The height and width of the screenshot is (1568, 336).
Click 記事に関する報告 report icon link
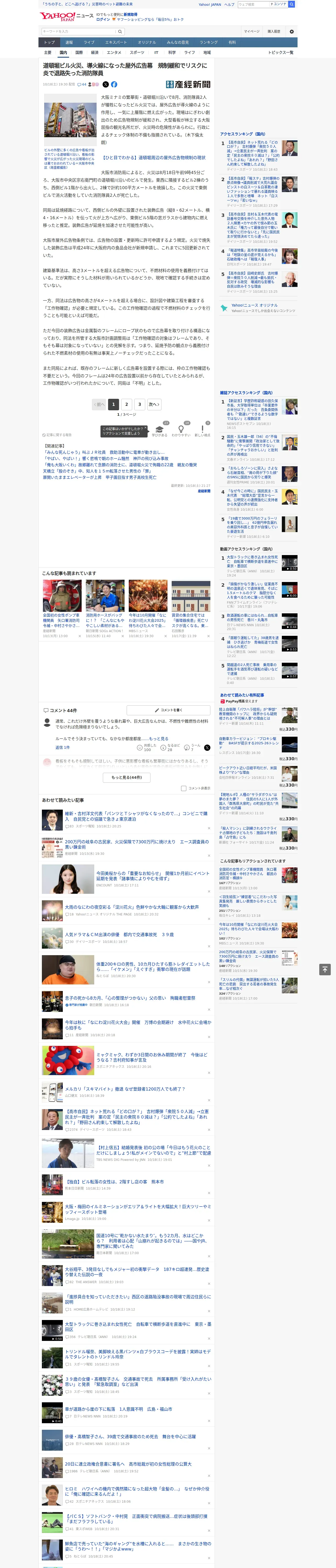click(57, 435)
